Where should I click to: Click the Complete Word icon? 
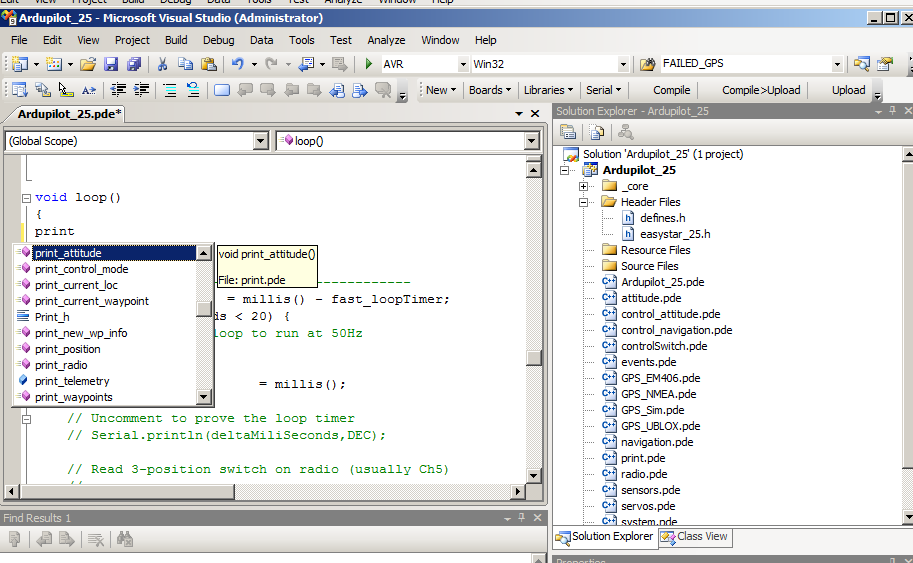coord(89,90)
